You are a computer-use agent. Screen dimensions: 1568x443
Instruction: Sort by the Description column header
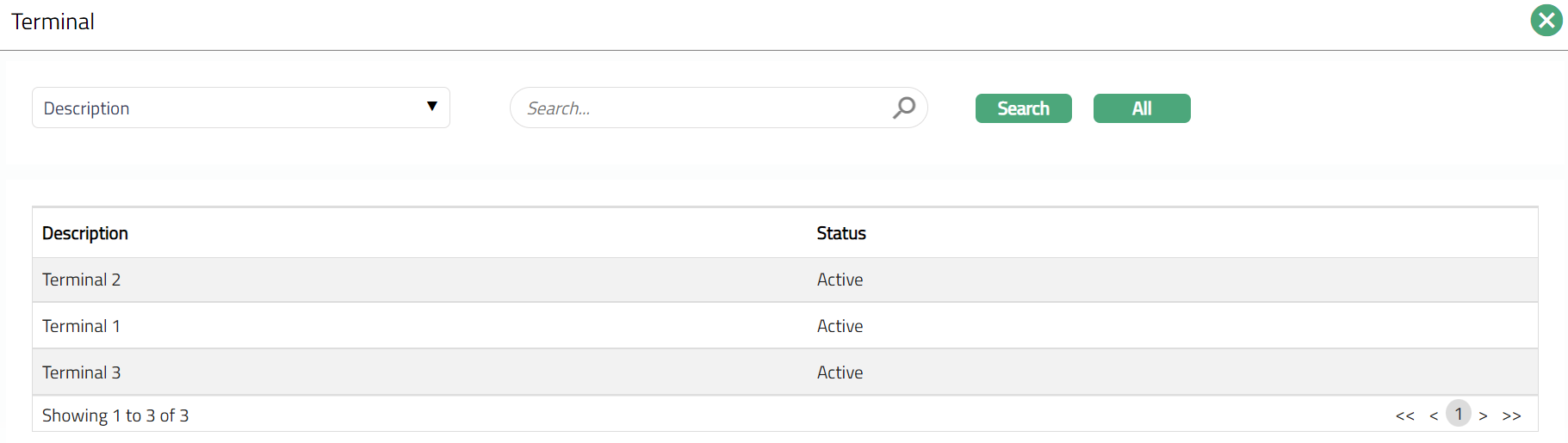click(85, 233)
